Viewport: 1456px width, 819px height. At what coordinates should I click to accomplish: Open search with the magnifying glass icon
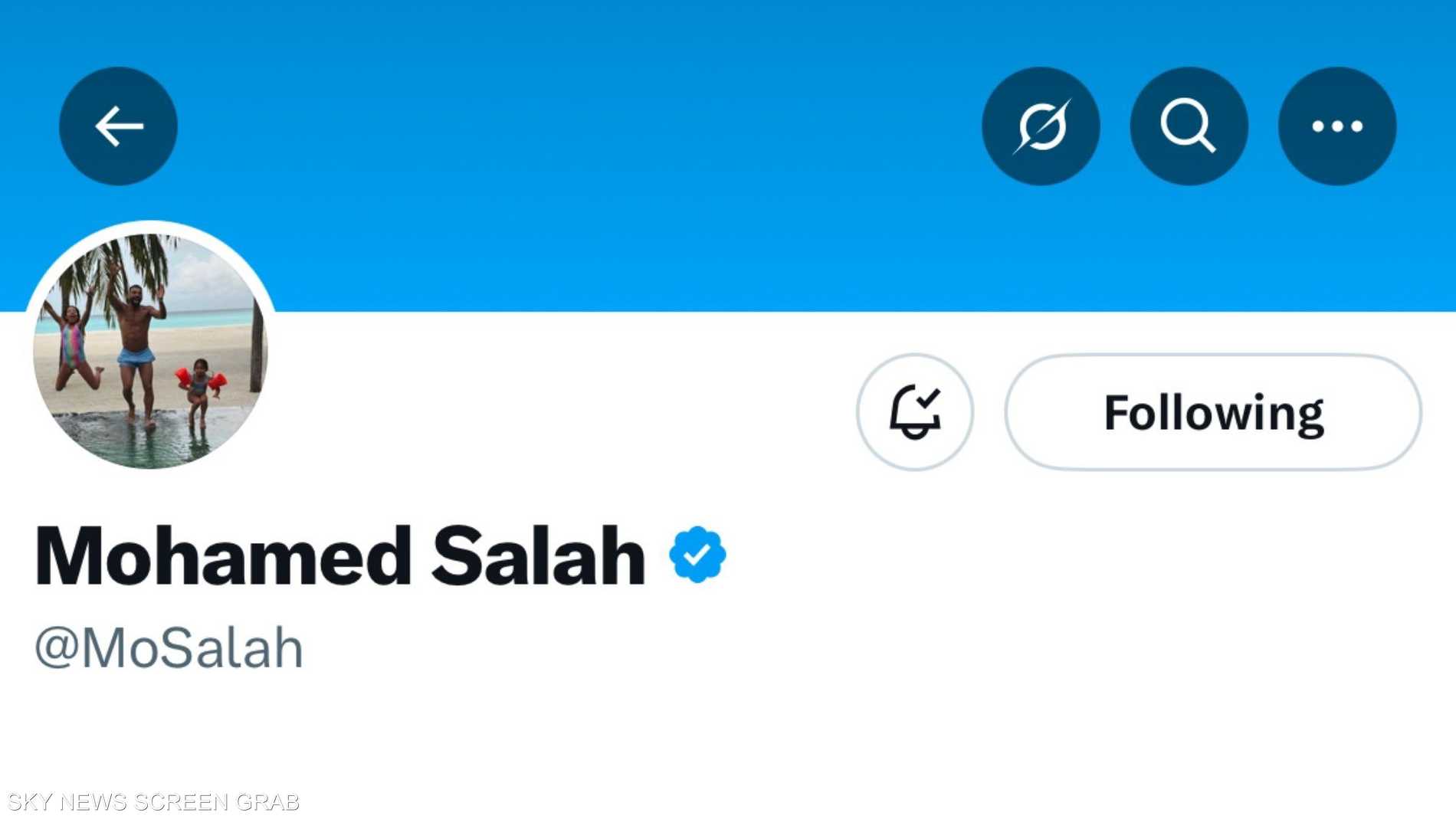pyautogui.click(x=1189, y=126)
